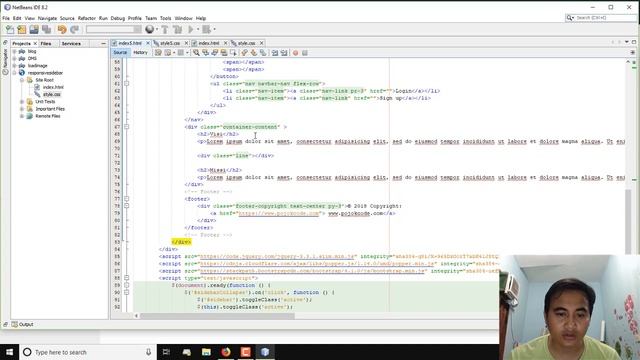Toggle the History view button

click(140, 53)
